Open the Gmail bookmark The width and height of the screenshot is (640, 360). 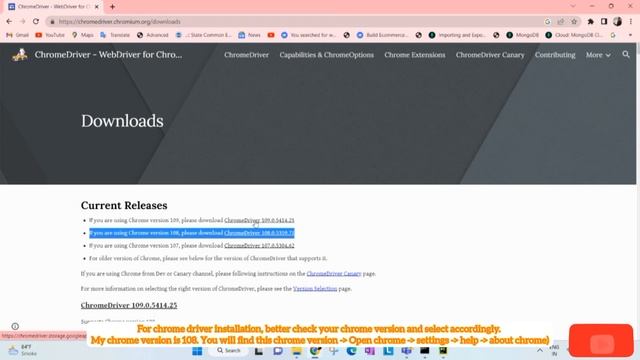tap(17, 35)
